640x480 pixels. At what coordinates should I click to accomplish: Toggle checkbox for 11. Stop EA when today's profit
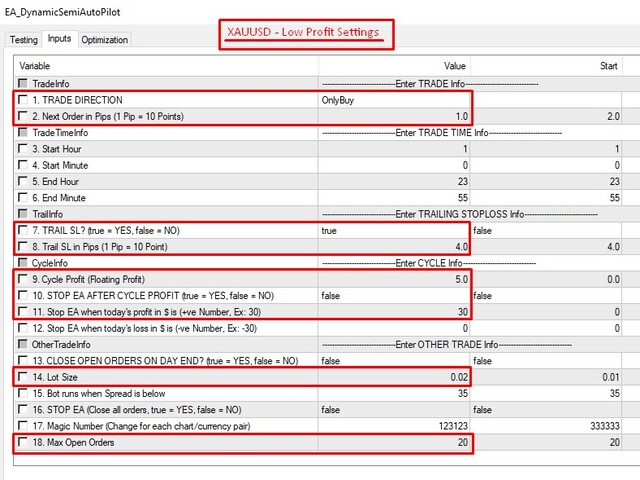pyautogui.click(x=23, y=312)
